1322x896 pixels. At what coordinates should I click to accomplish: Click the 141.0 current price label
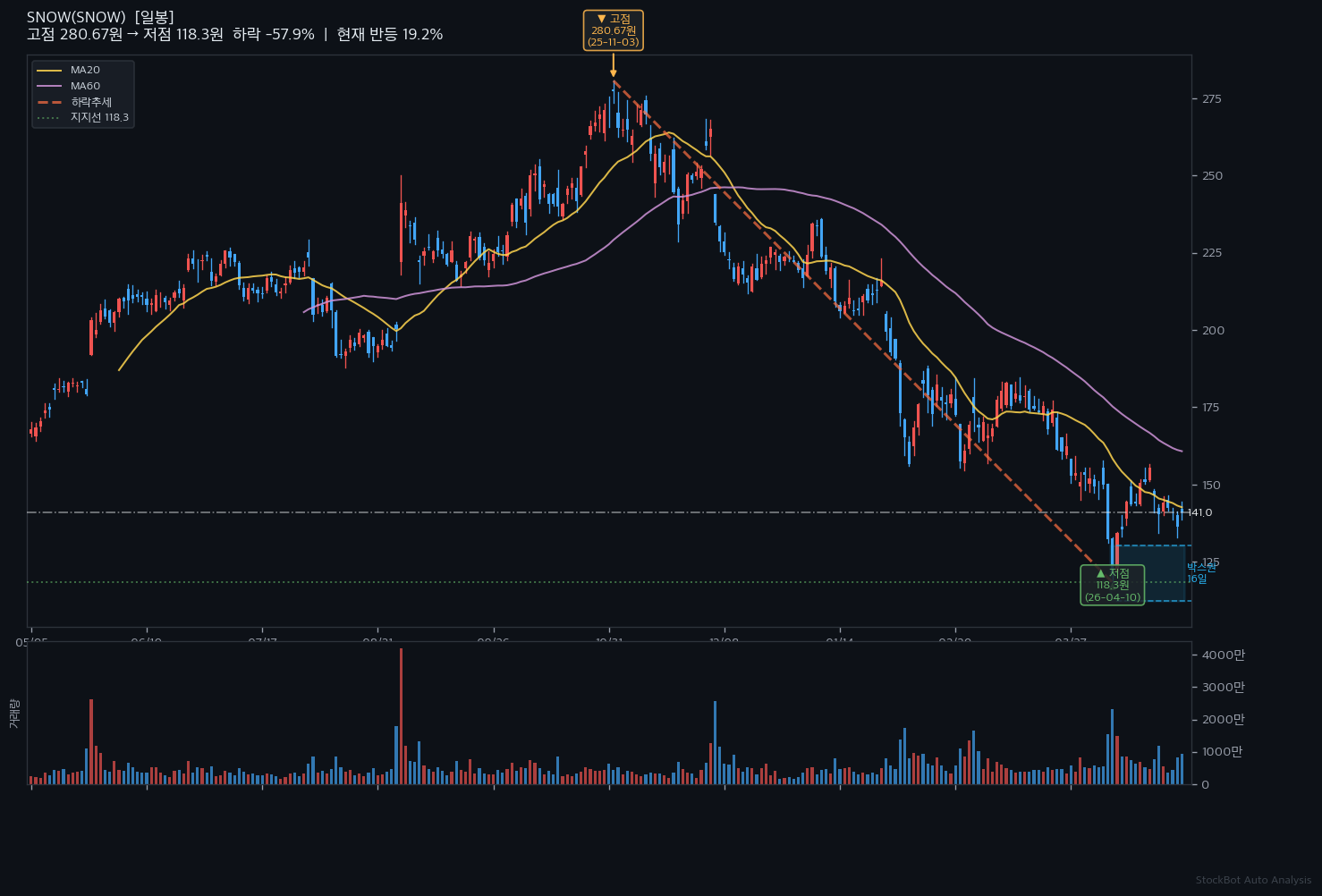(x=1199, y=512)
